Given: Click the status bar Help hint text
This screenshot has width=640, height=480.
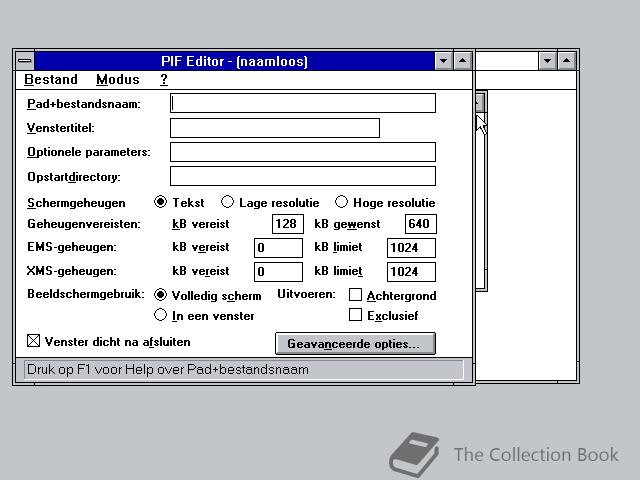Looking at the screenshot, I should pyautogui.click(x=168, y=369).
